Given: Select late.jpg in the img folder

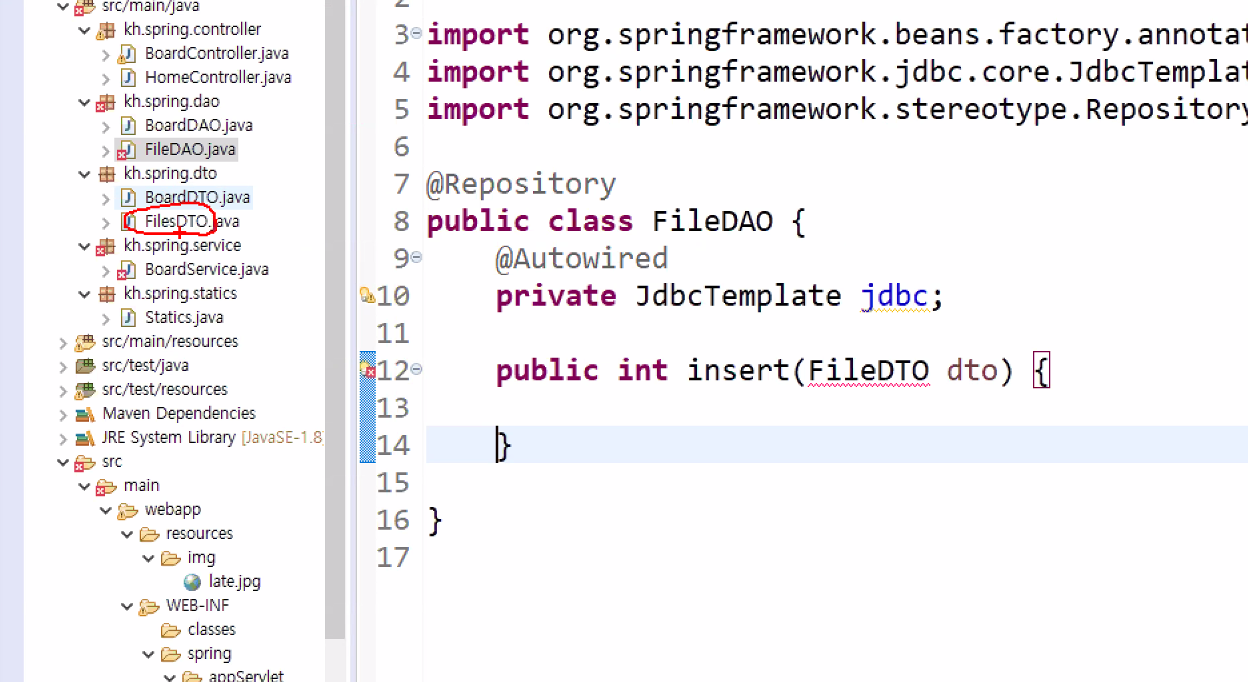Looking at the screenshot, I should [235, 581].
